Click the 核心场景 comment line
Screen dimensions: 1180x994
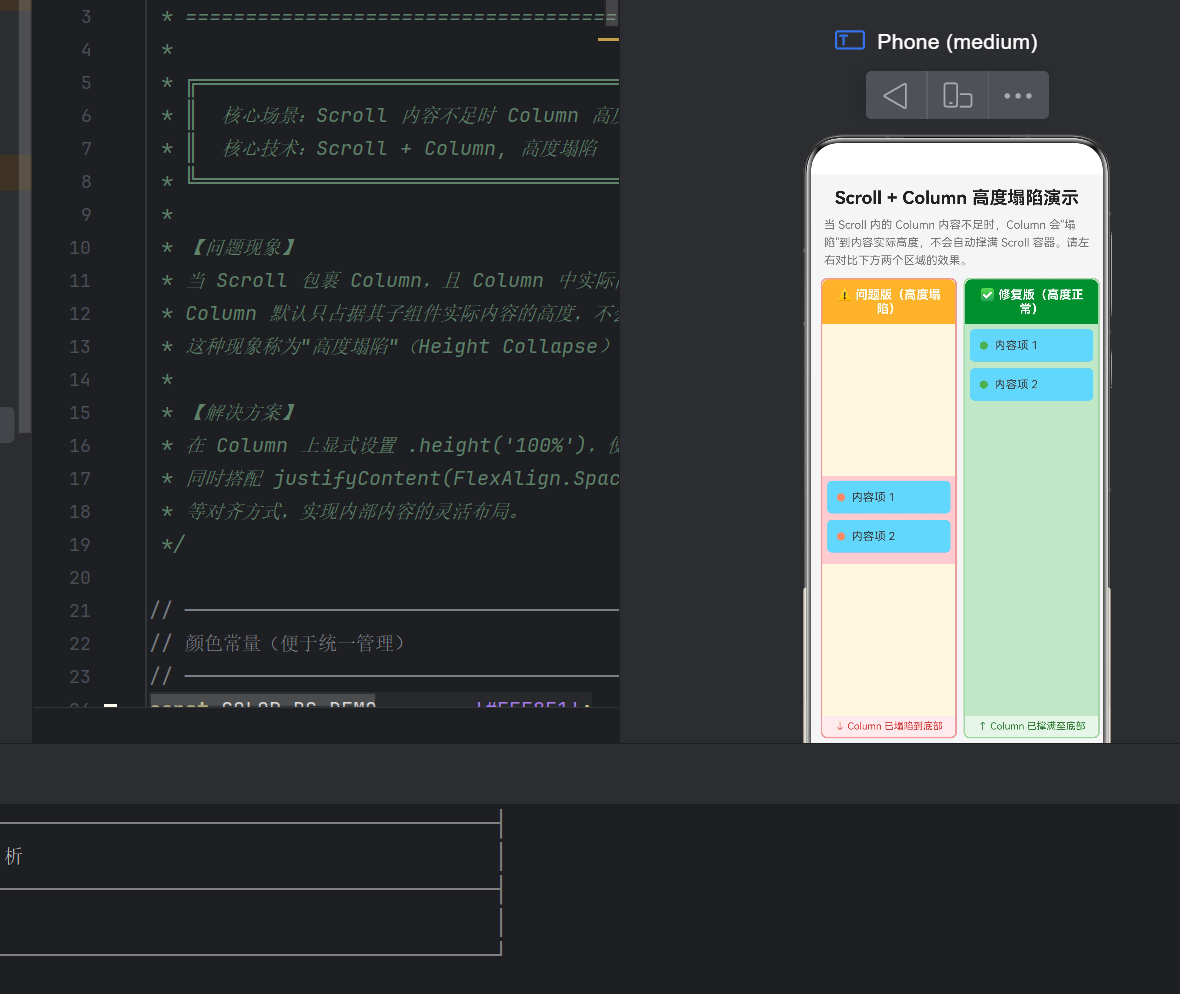[420, 115]
